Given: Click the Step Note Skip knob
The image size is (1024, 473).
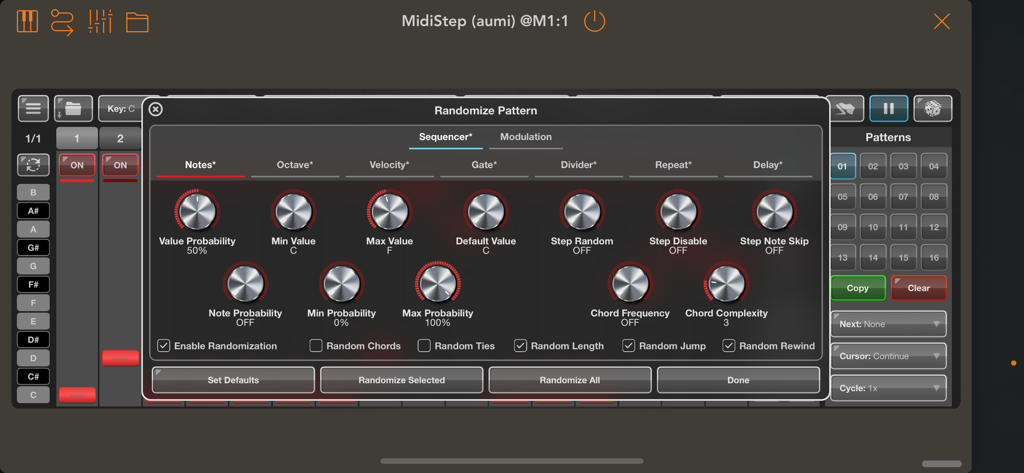Looking at the screenshot, I should 775,212.
